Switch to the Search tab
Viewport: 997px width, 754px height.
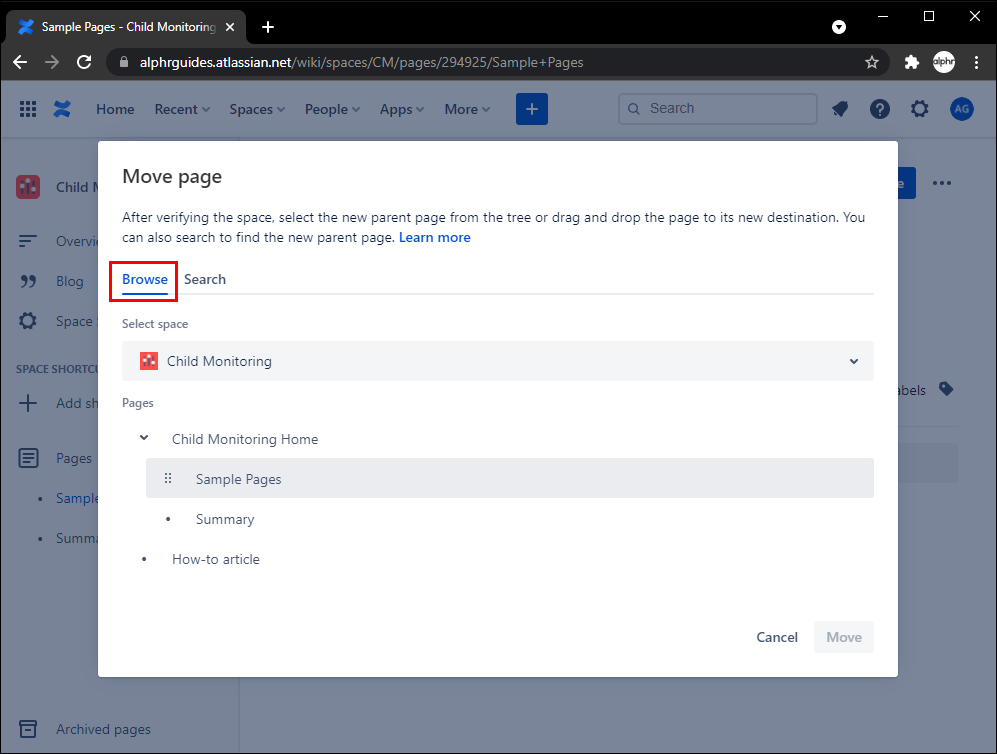205,279
